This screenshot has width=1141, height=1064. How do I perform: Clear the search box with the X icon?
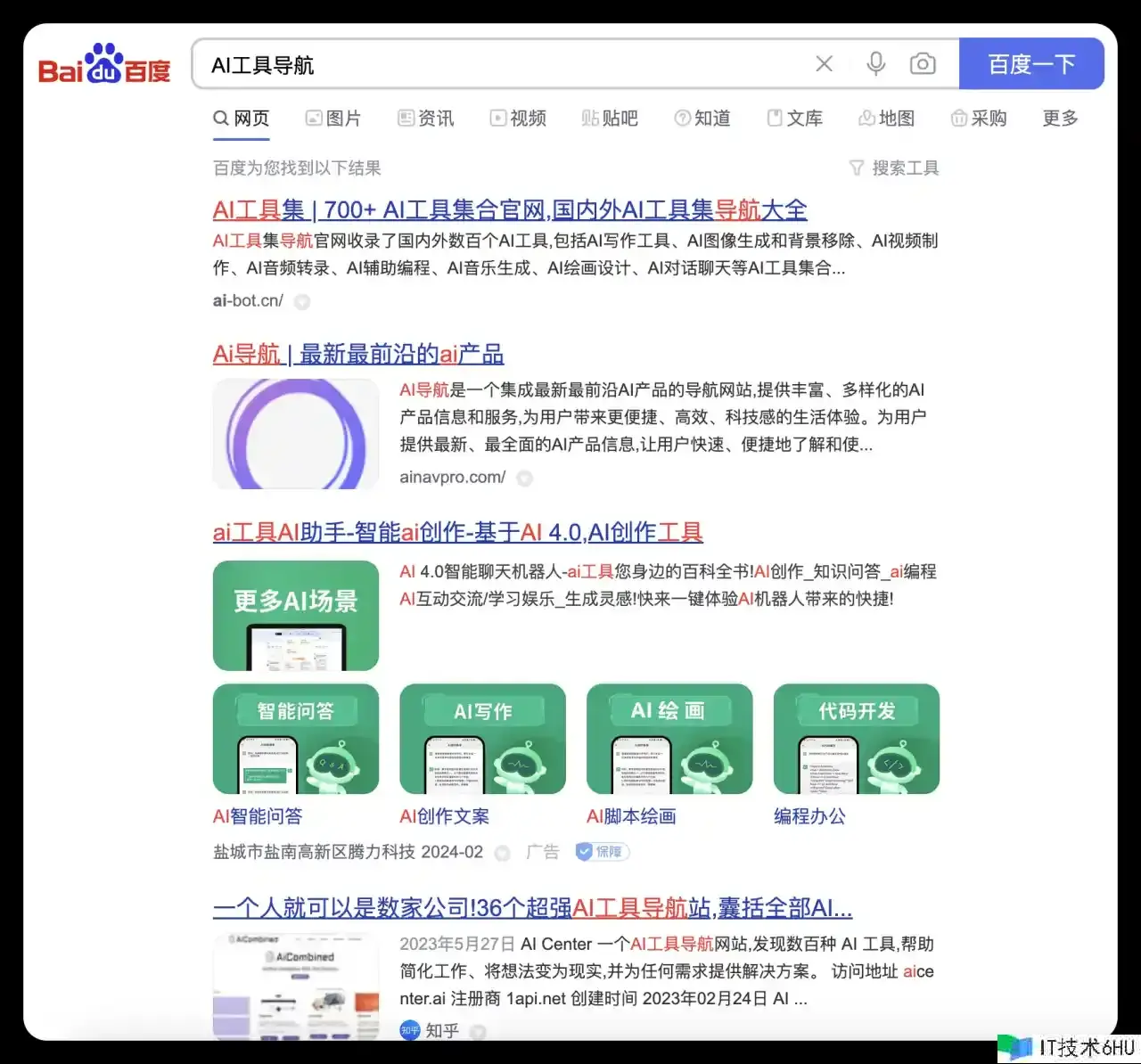pos(825,64)
